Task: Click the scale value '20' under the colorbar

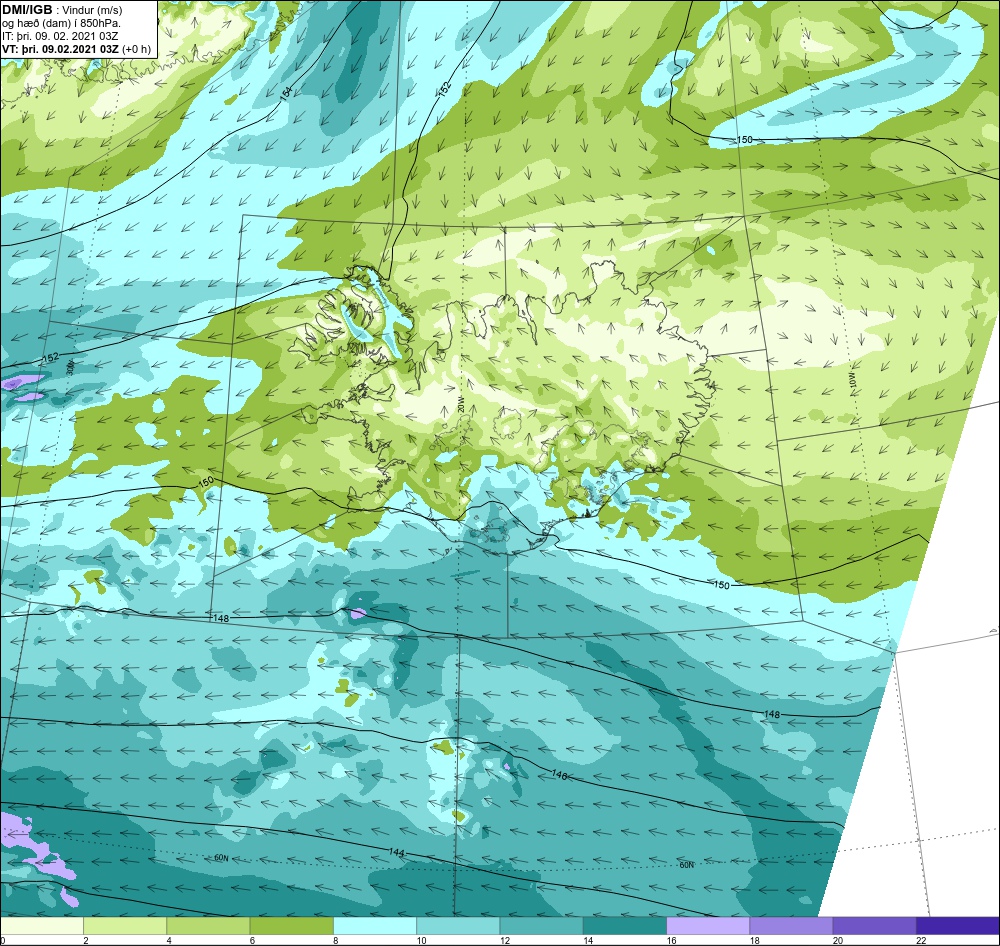Action: 838,940
